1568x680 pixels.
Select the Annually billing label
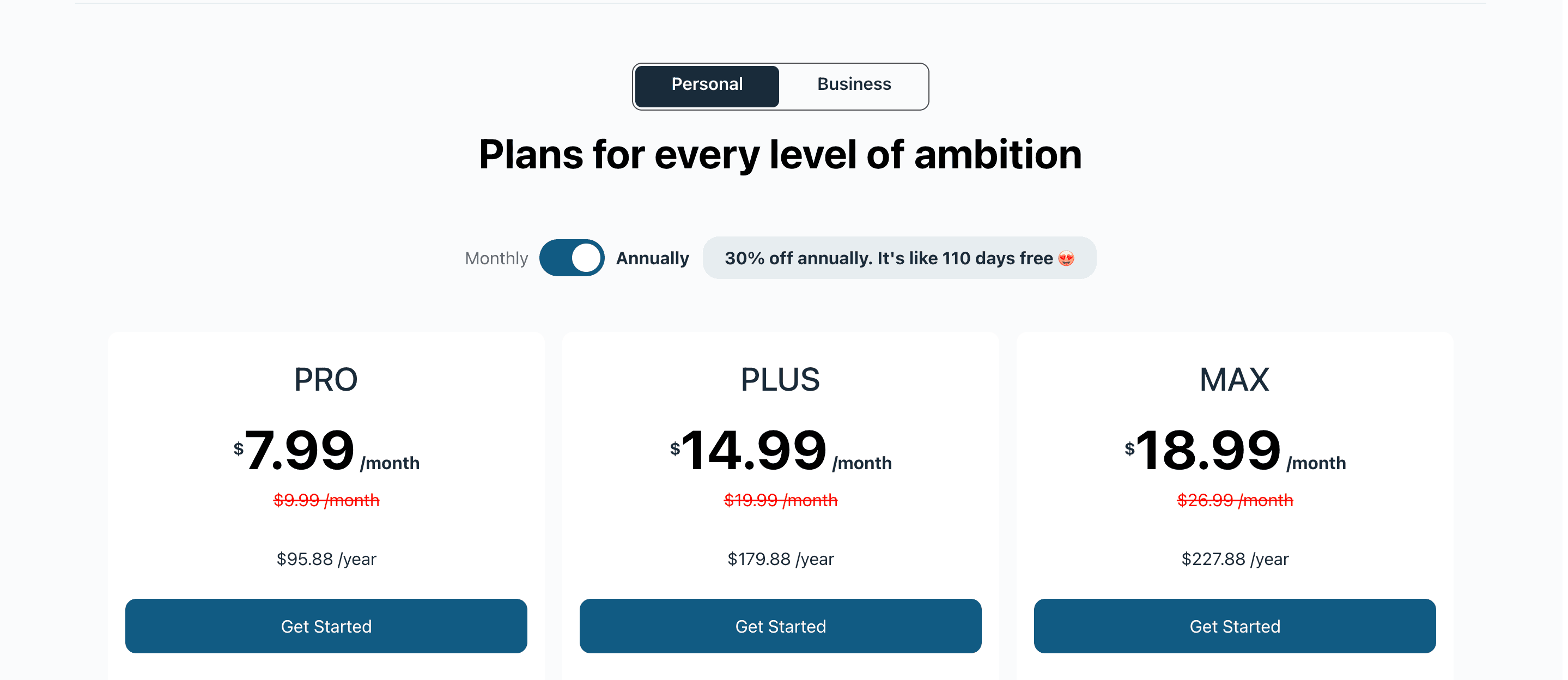click(652, 259)
